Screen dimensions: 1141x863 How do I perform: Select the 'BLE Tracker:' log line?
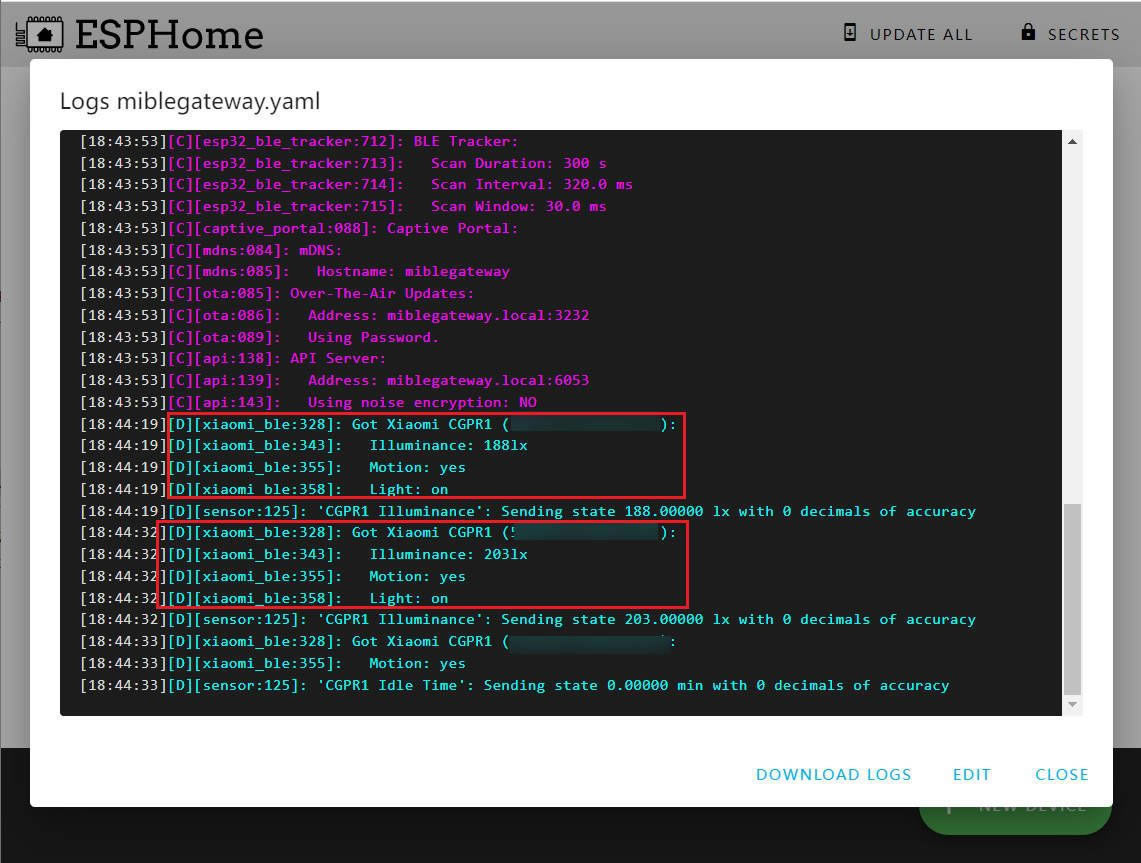(299, 141)
